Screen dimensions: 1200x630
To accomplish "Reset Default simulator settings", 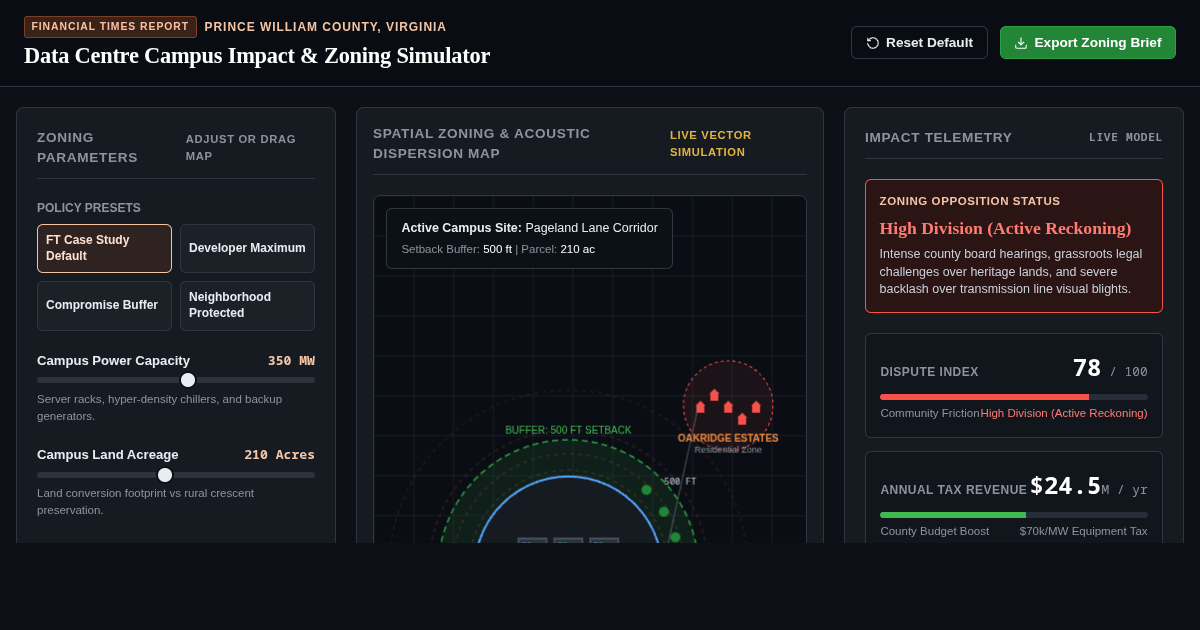I will point(919,43).
